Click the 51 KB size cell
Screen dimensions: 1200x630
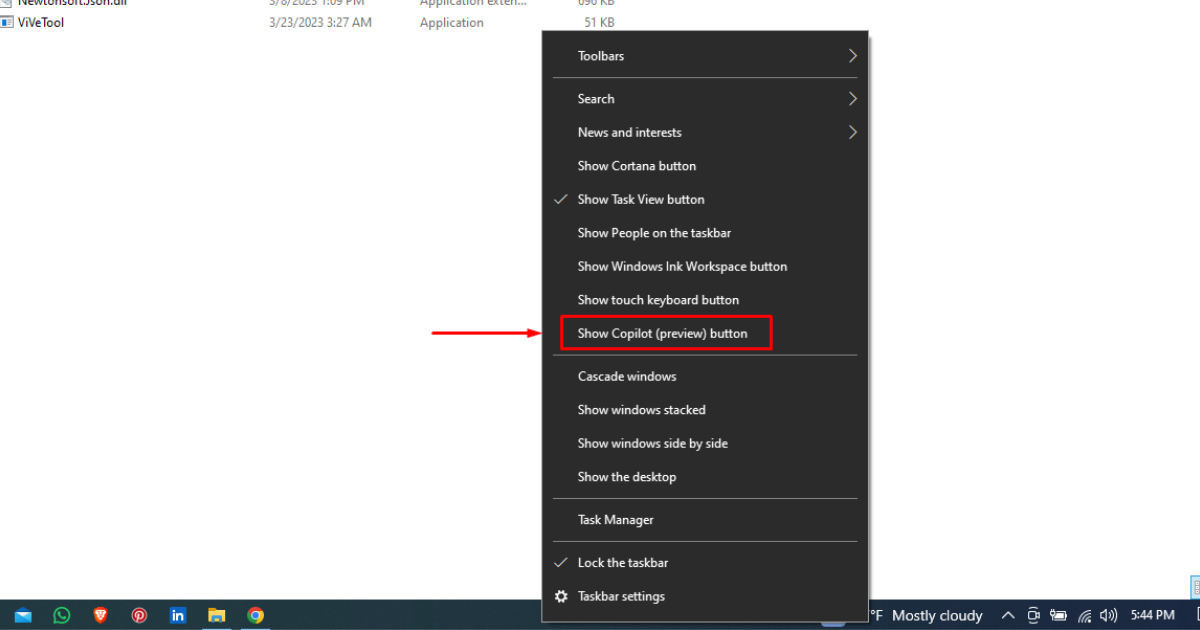click(599, 22)
